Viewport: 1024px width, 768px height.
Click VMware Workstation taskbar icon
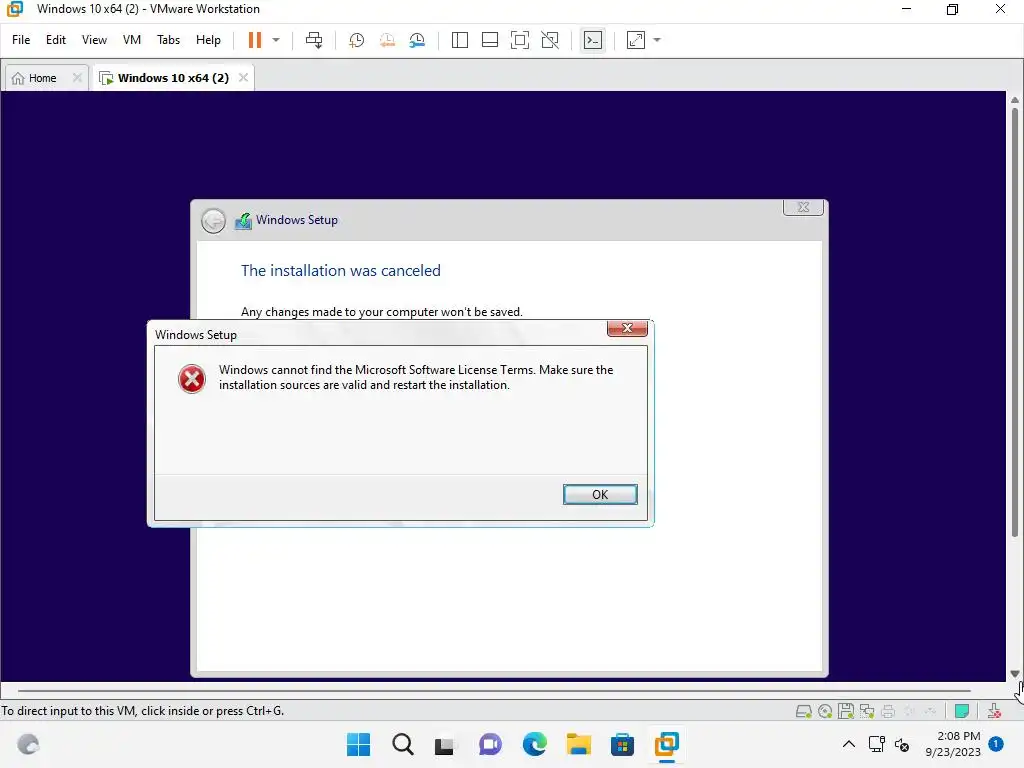tap(667, 744)
